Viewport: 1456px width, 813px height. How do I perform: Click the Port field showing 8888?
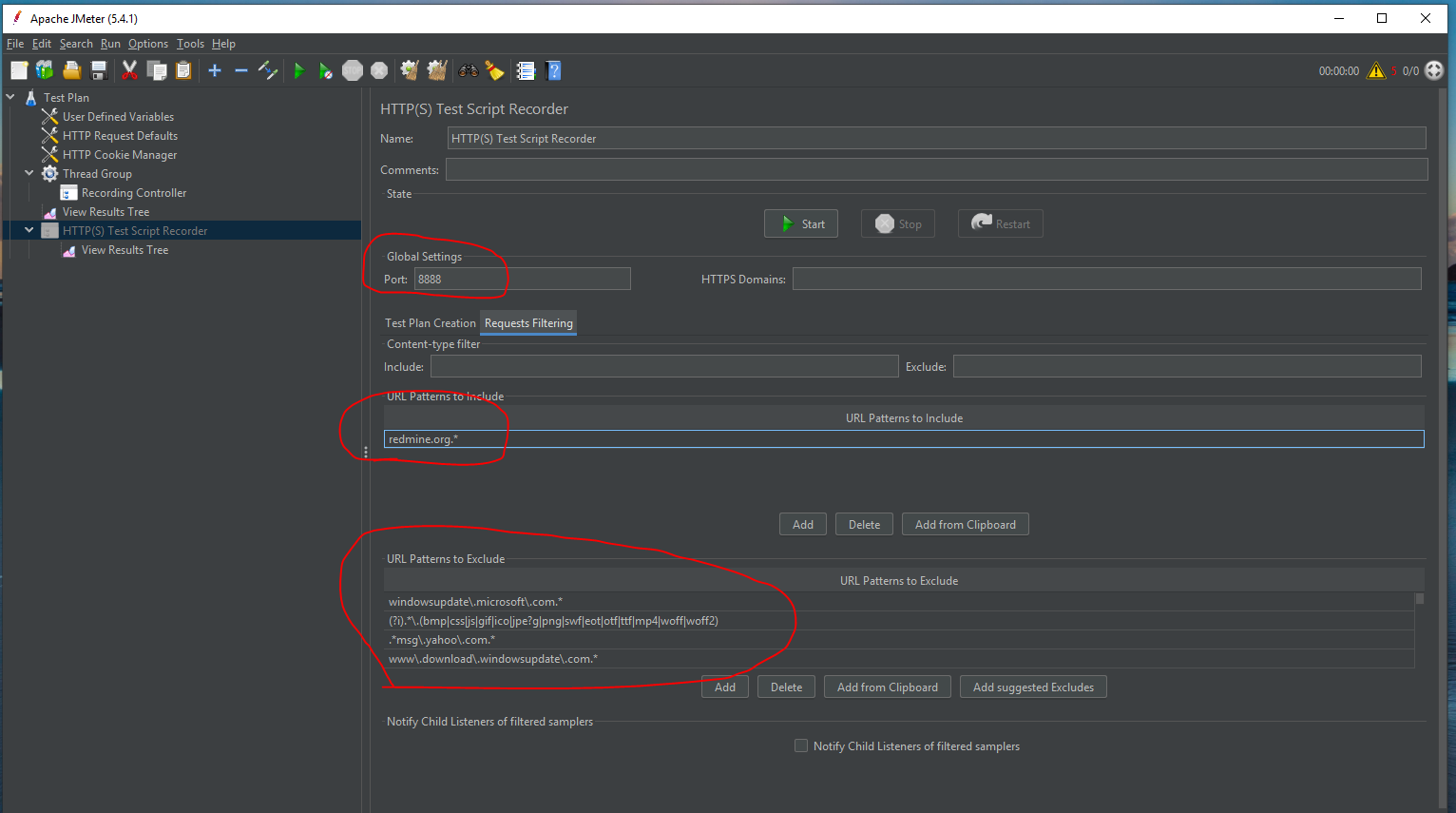pyautogui.click(x=522, y=279)
